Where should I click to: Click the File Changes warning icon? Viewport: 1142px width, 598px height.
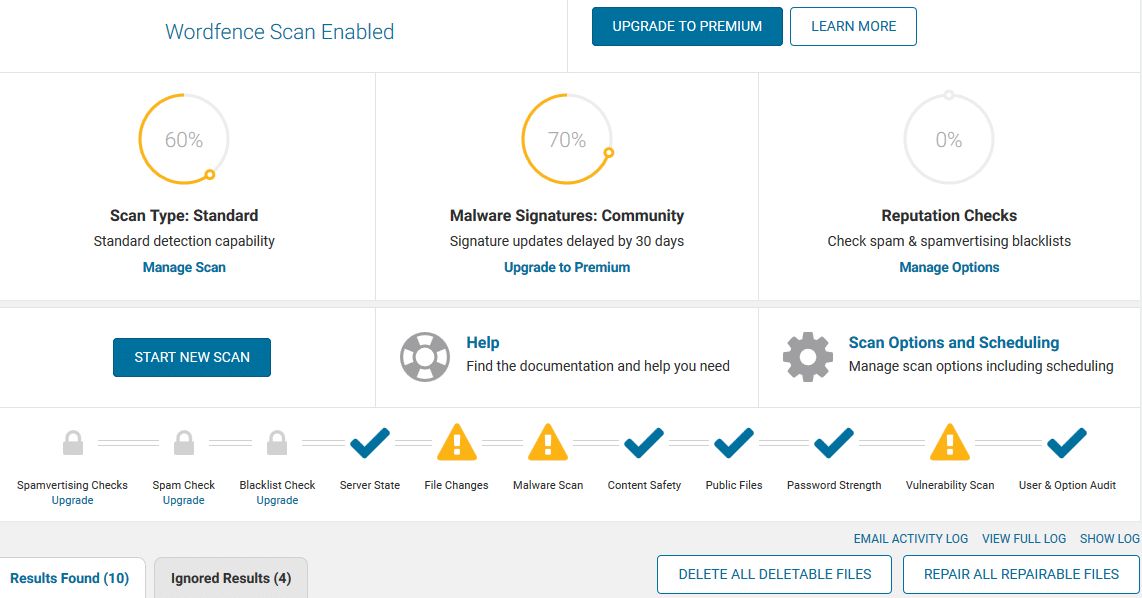point(457,442)
